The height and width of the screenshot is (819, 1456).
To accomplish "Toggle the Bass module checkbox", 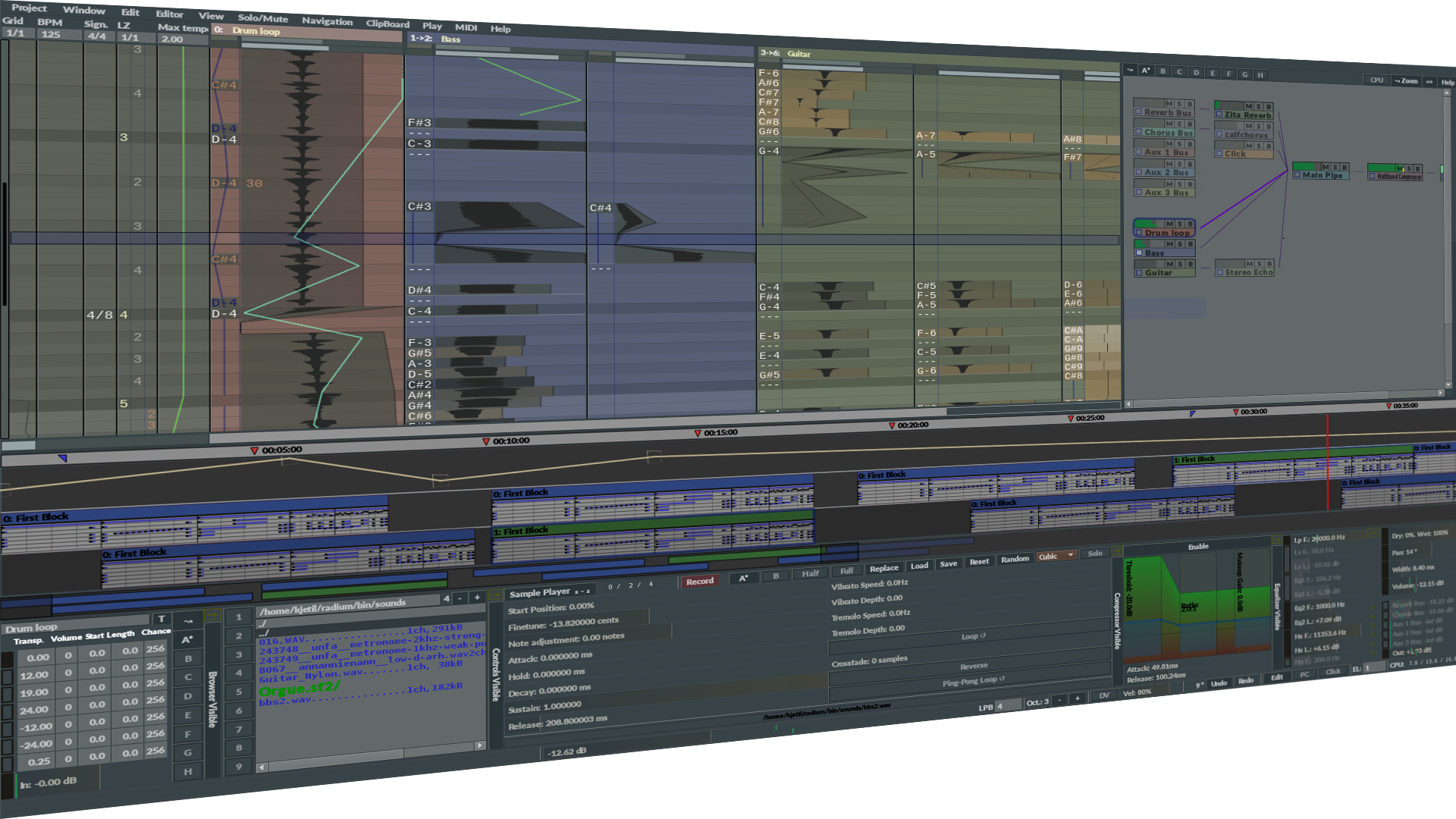I will pos(1139,253).
